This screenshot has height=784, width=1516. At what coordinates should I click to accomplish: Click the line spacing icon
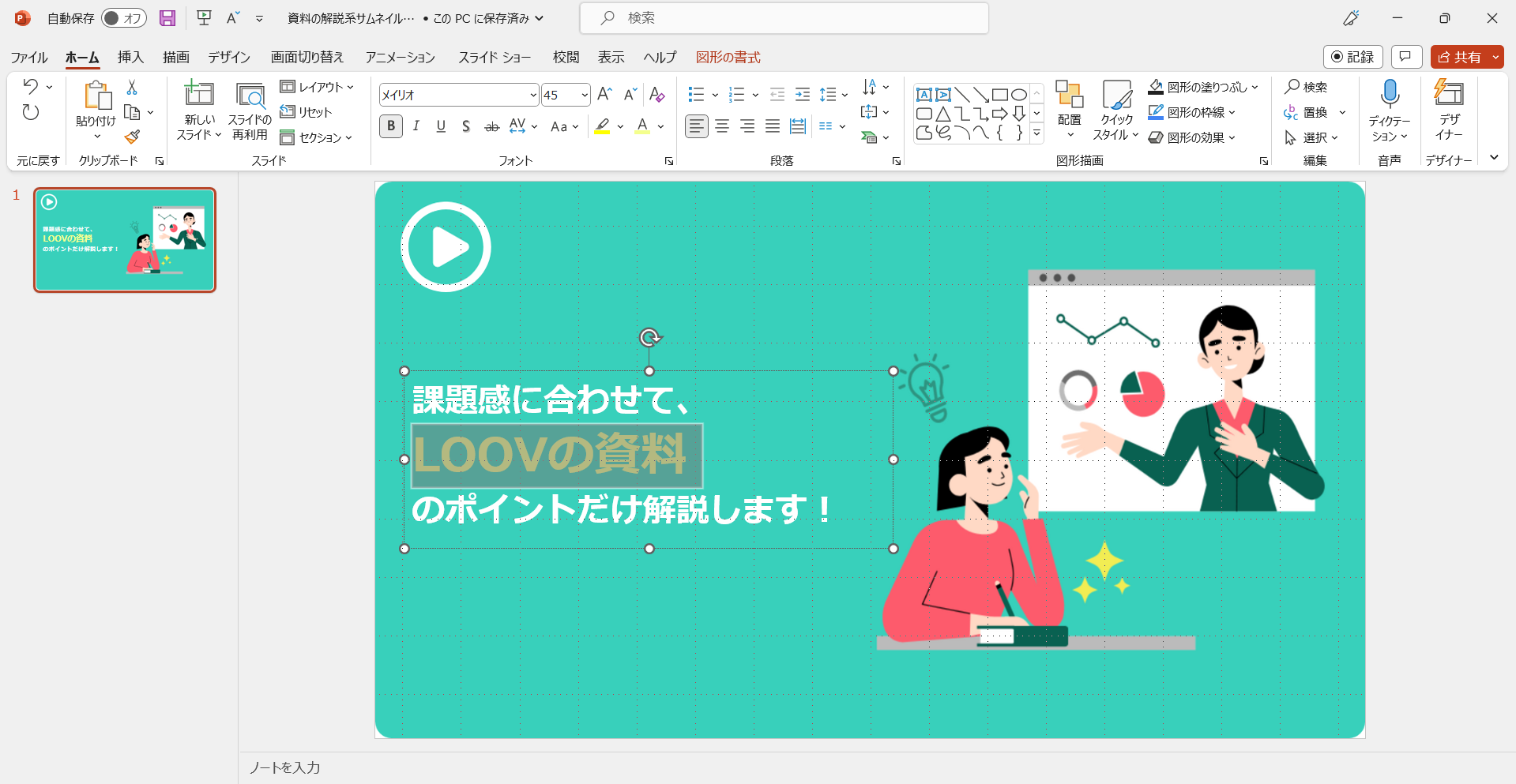point(828,95)
